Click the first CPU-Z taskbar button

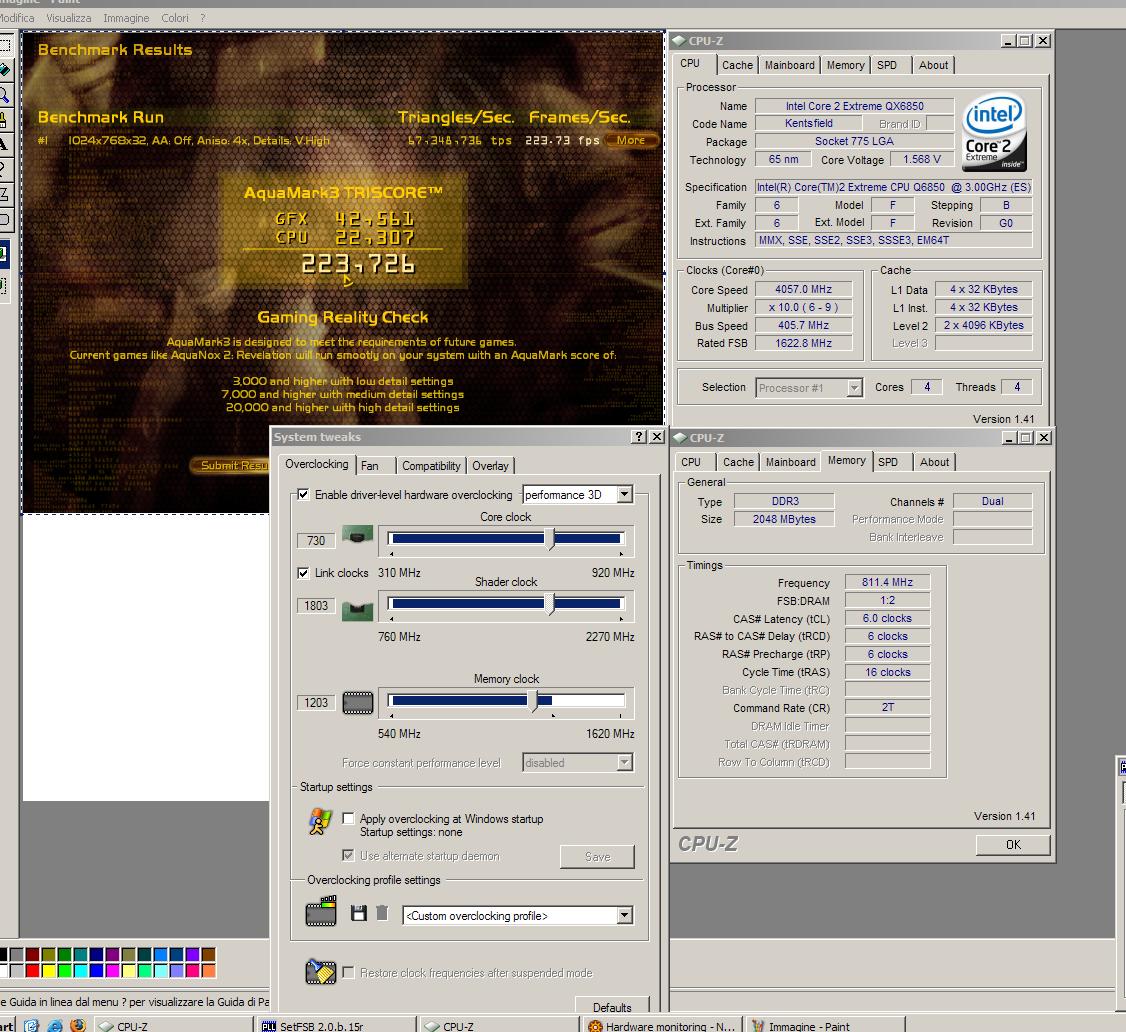coord(172,1026)
